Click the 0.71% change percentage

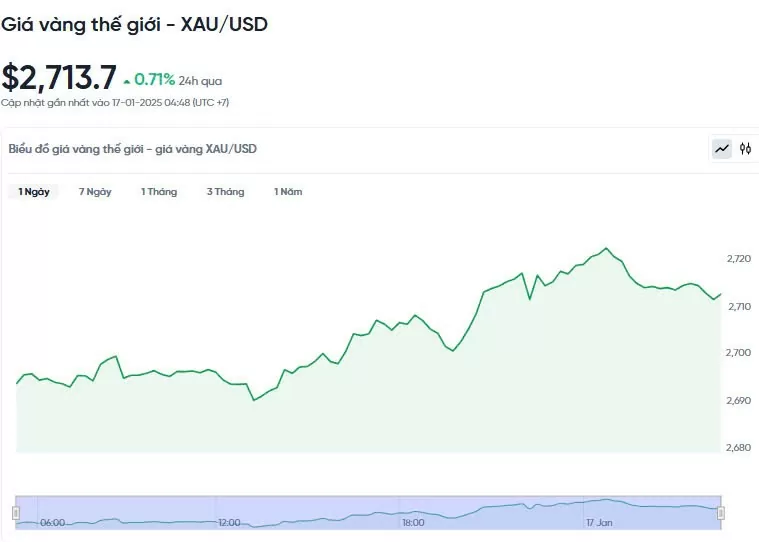[x=155, y=80]
